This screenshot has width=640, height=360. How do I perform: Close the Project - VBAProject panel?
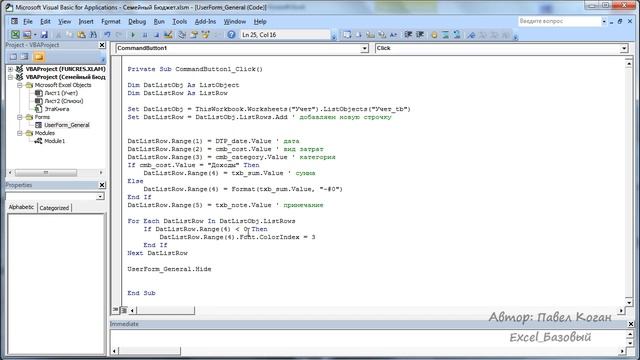coord(102,45)
